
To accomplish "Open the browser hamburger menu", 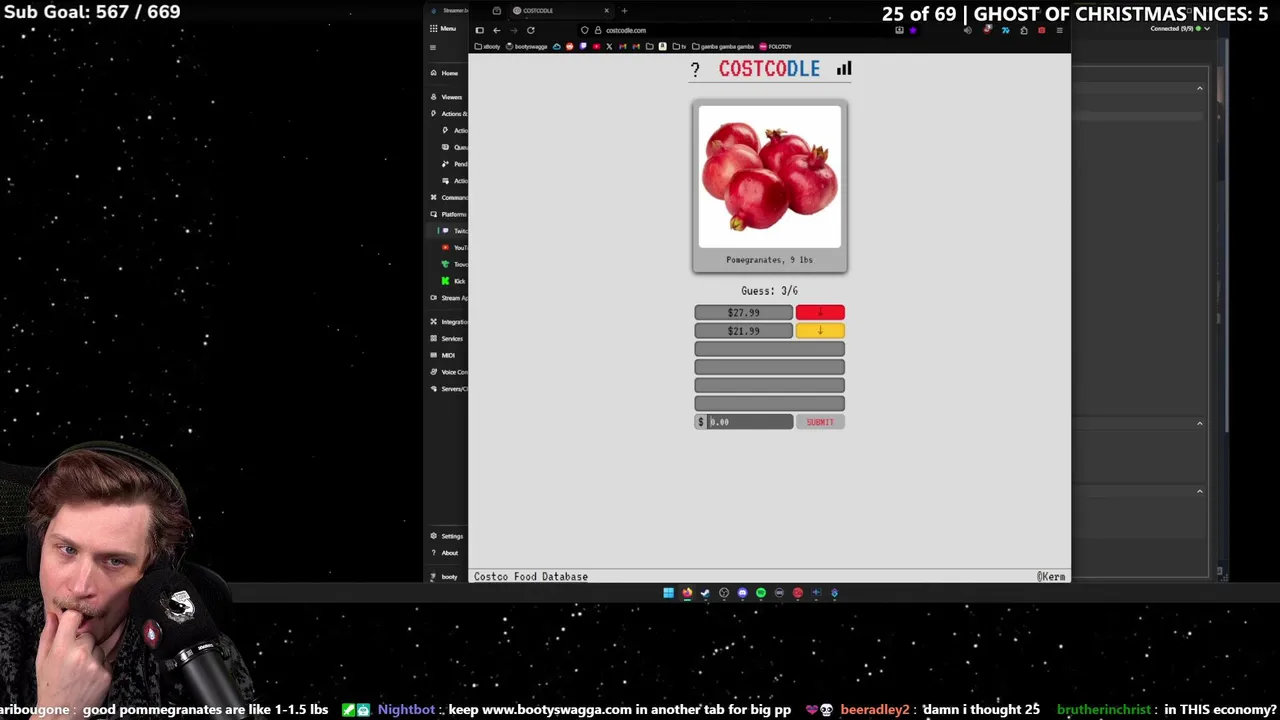I will coord(1059,30).
